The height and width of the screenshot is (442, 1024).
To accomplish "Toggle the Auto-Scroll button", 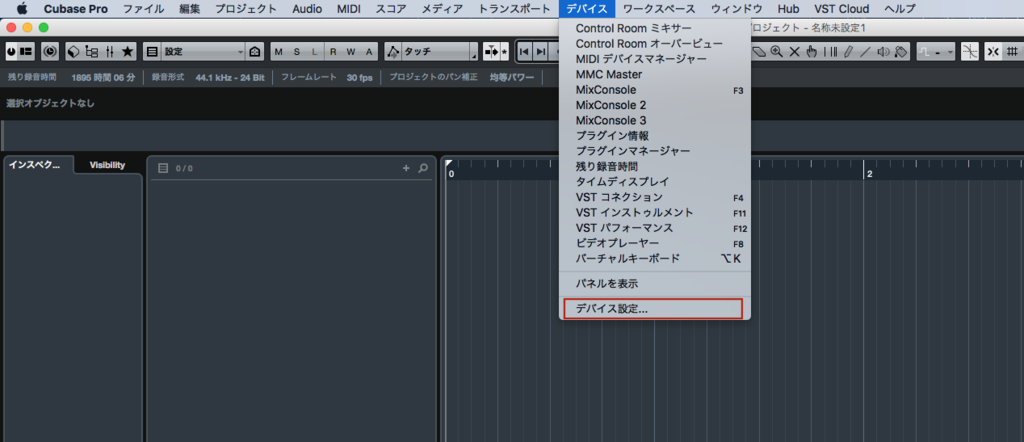I will click(491, 52).
